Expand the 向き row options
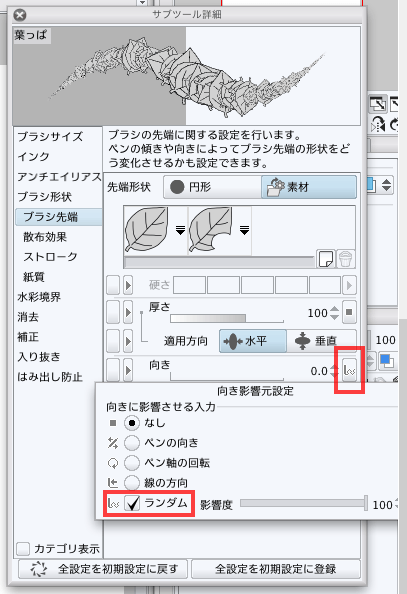407x594 pixels. point(128,370)
